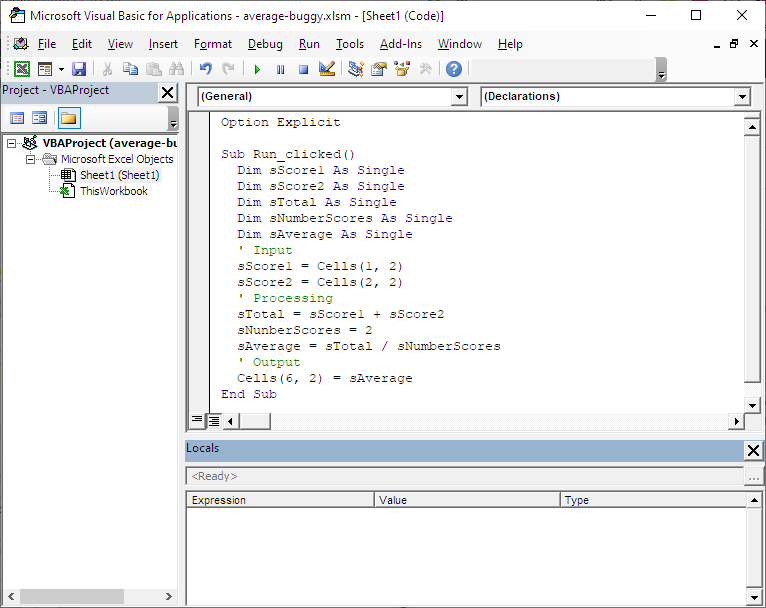Click Project pane horizontal scrollbar thumb
Image resolution: width=766 pixels, height=608 pixels.
[x=72, y=596]
